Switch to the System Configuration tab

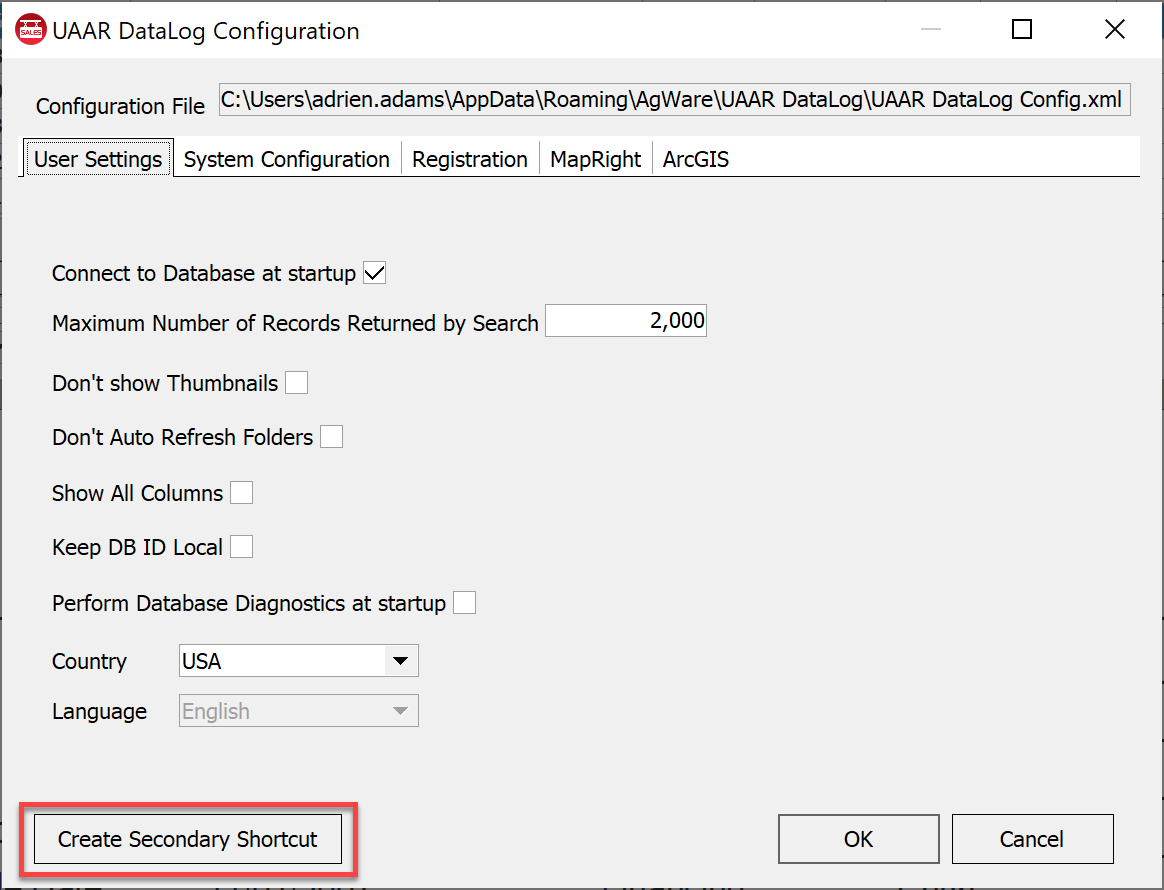287,159
